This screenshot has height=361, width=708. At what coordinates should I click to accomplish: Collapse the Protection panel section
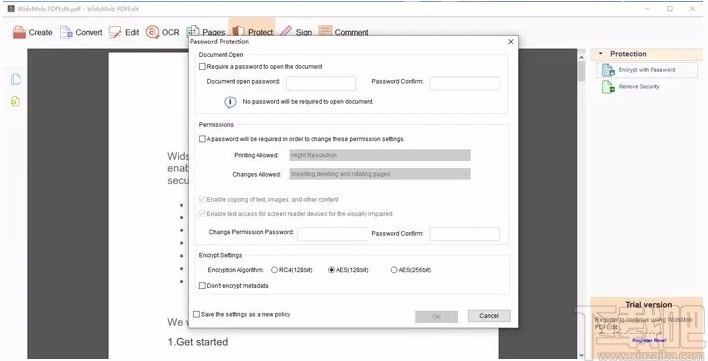click(x=601, y=54)
